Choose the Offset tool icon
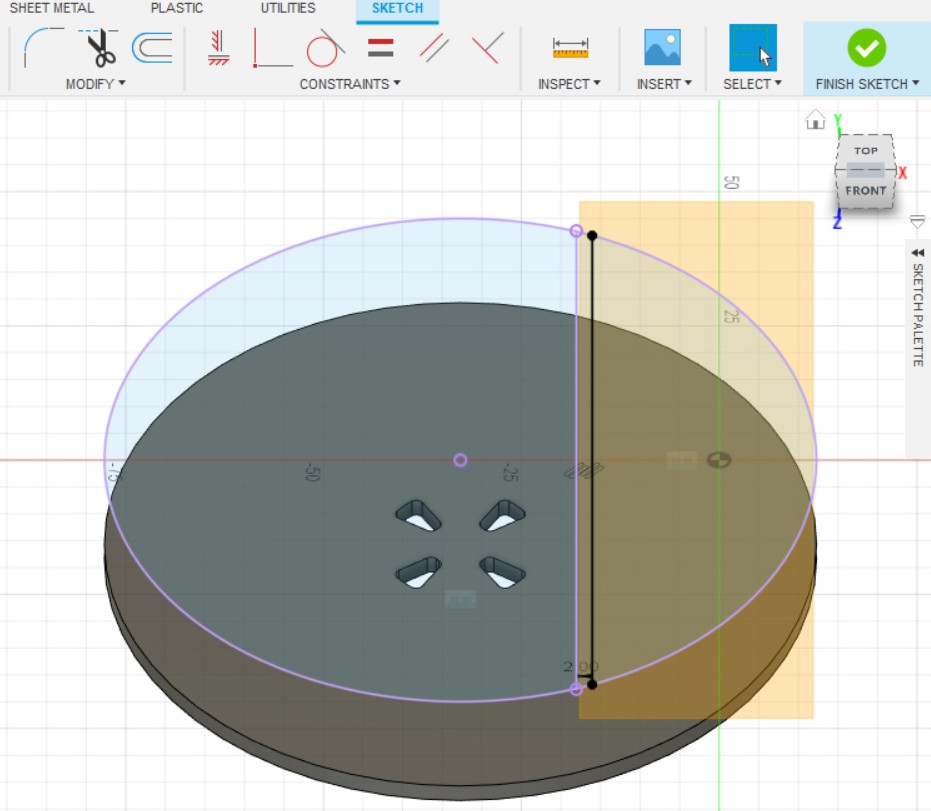The height and width of the screenshot is (811, 931). tap(152, 47)
